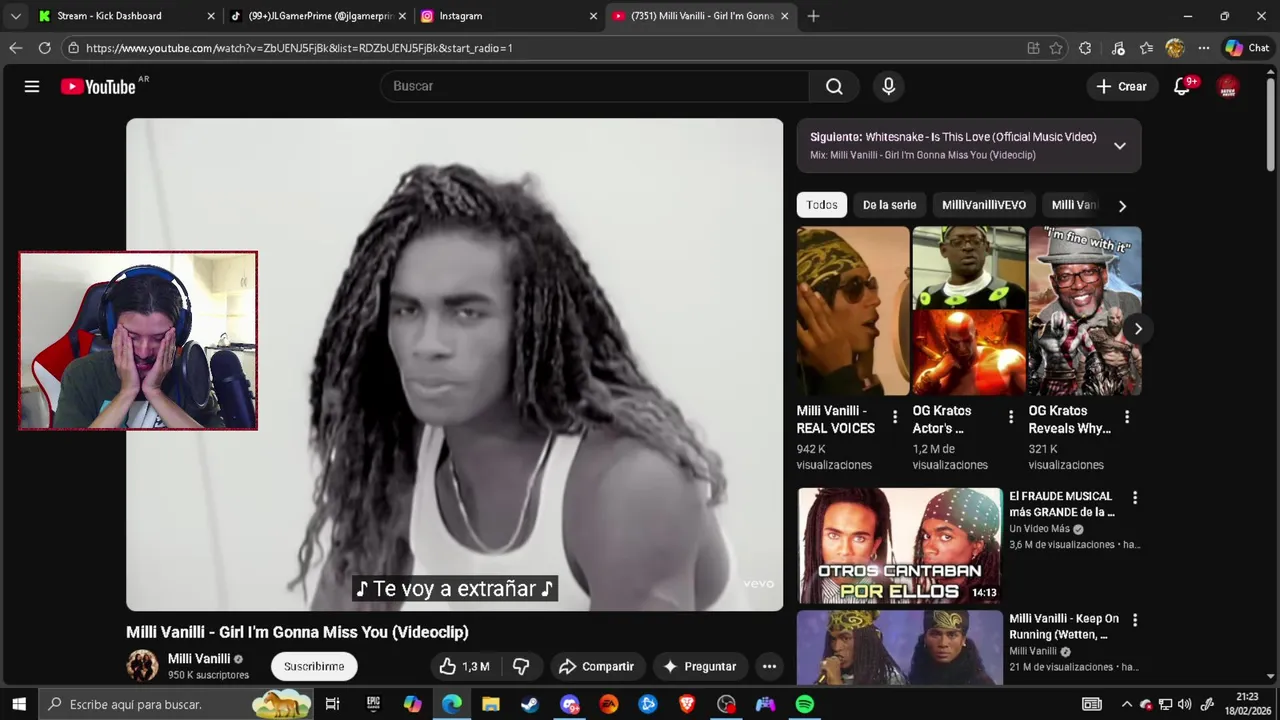Screen dimensions: 1280x720
Task: Open the browser profile avatar
Action: [1175, 48]
